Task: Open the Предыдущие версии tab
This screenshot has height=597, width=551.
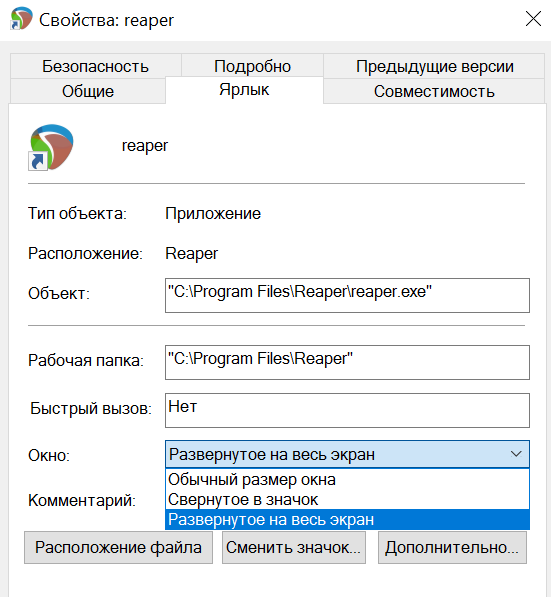Action: coord(434,66)
